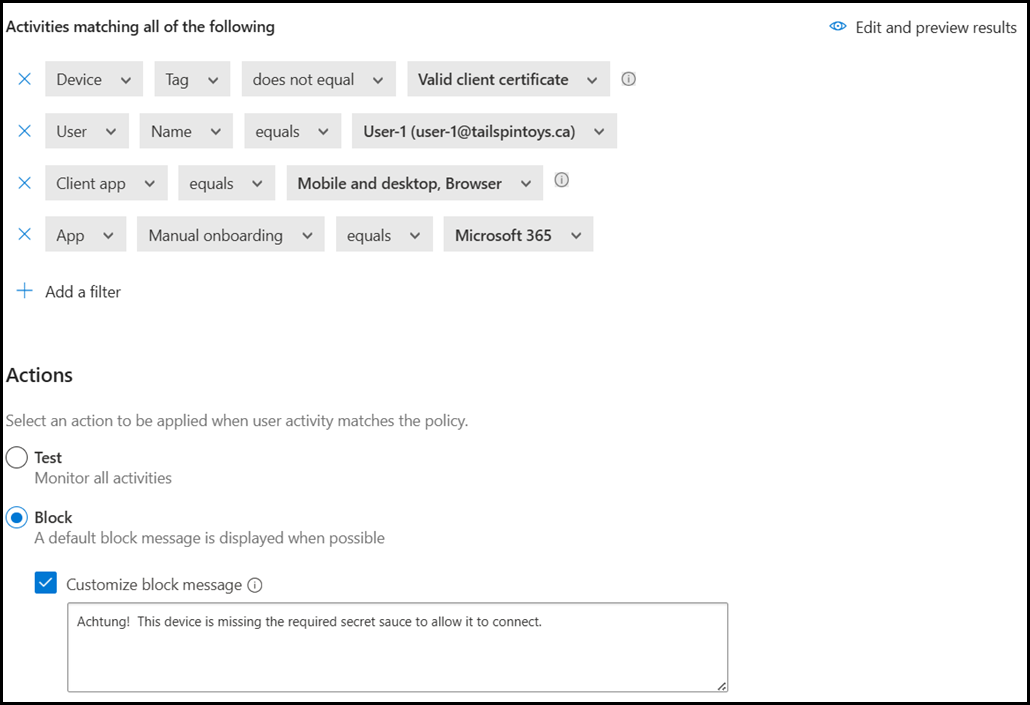This screenshot has width=1030, height=705.
Task: Select the Block radio button
Action: tap(16, 517)
